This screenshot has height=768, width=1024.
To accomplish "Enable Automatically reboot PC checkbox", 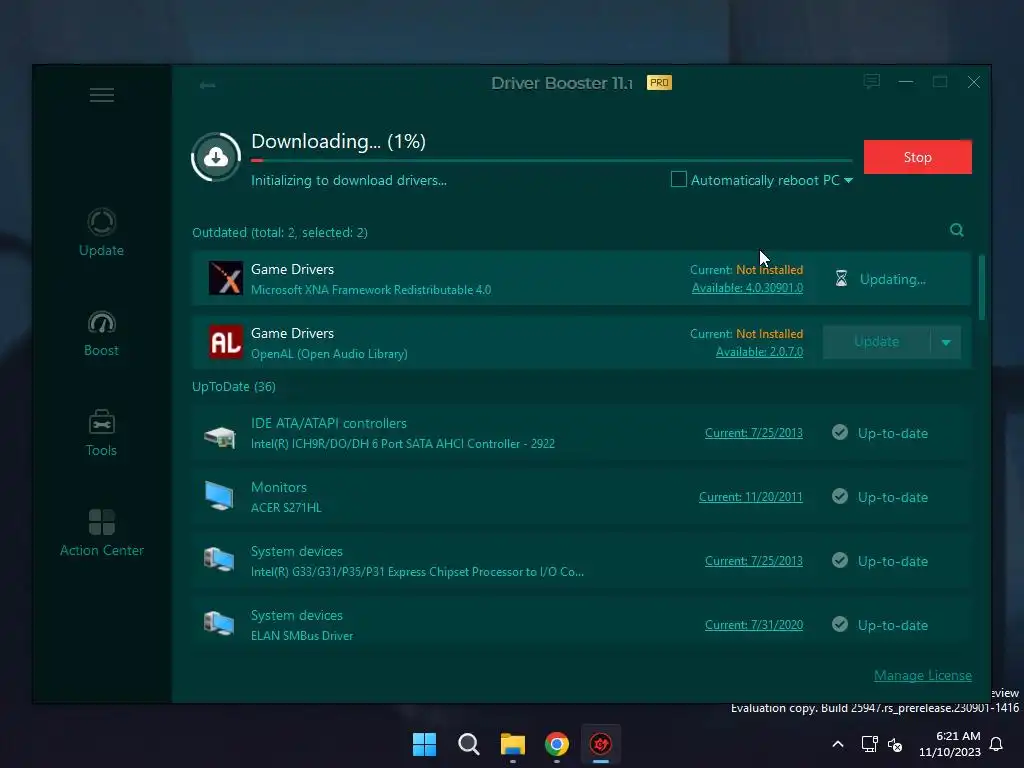I will 679,179.
